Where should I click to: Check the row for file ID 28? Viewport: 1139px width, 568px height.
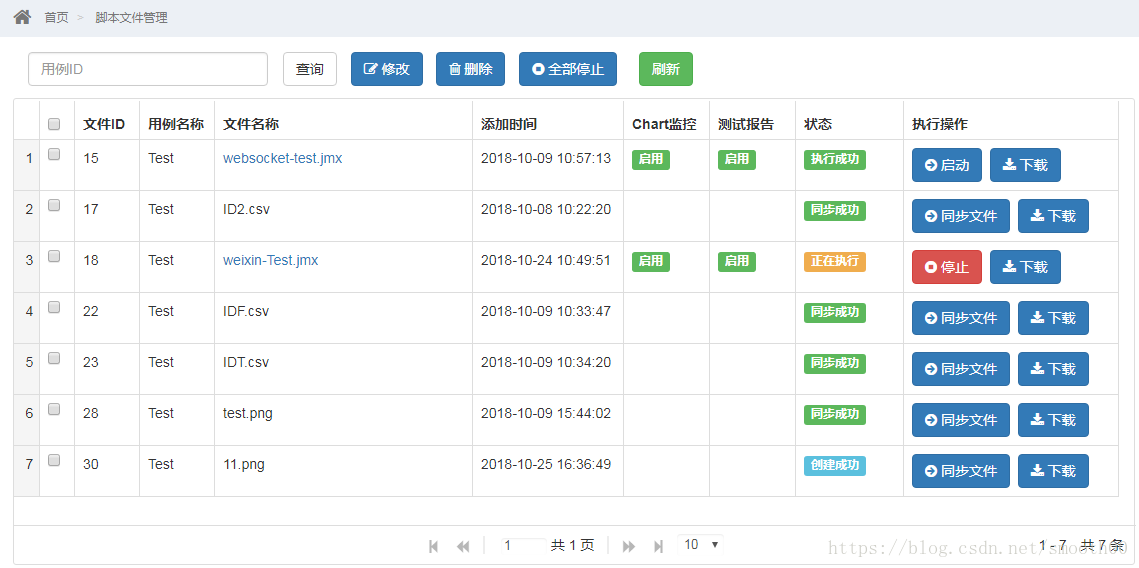point(54,409)
